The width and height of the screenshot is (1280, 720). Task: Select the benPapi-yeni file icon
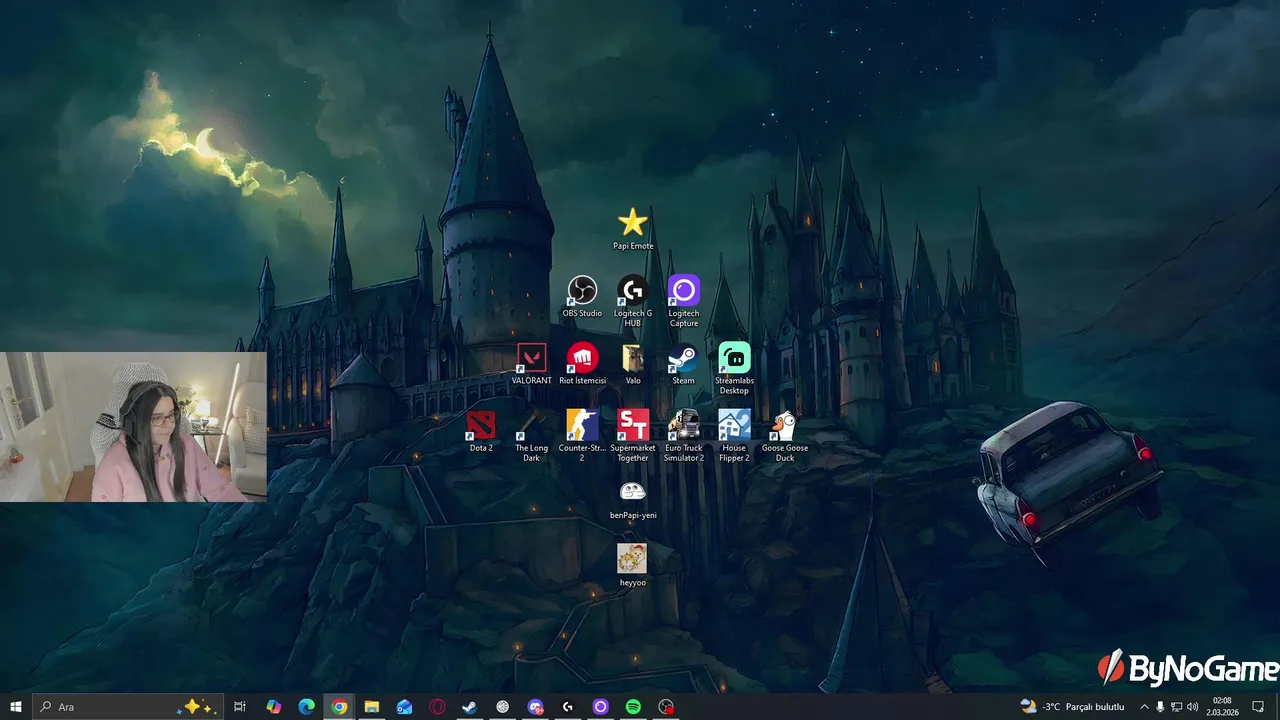click(633, 492)
